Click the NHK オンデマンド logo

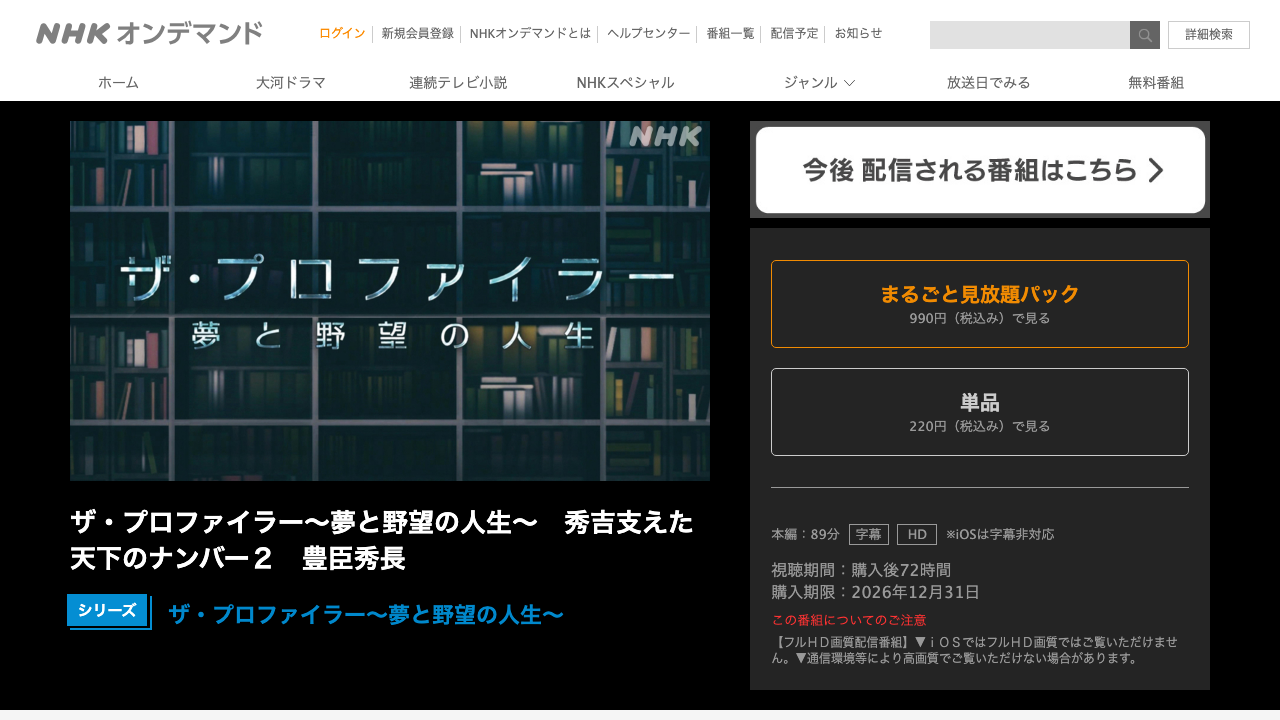pyautogui.click(x=149, y=33)
